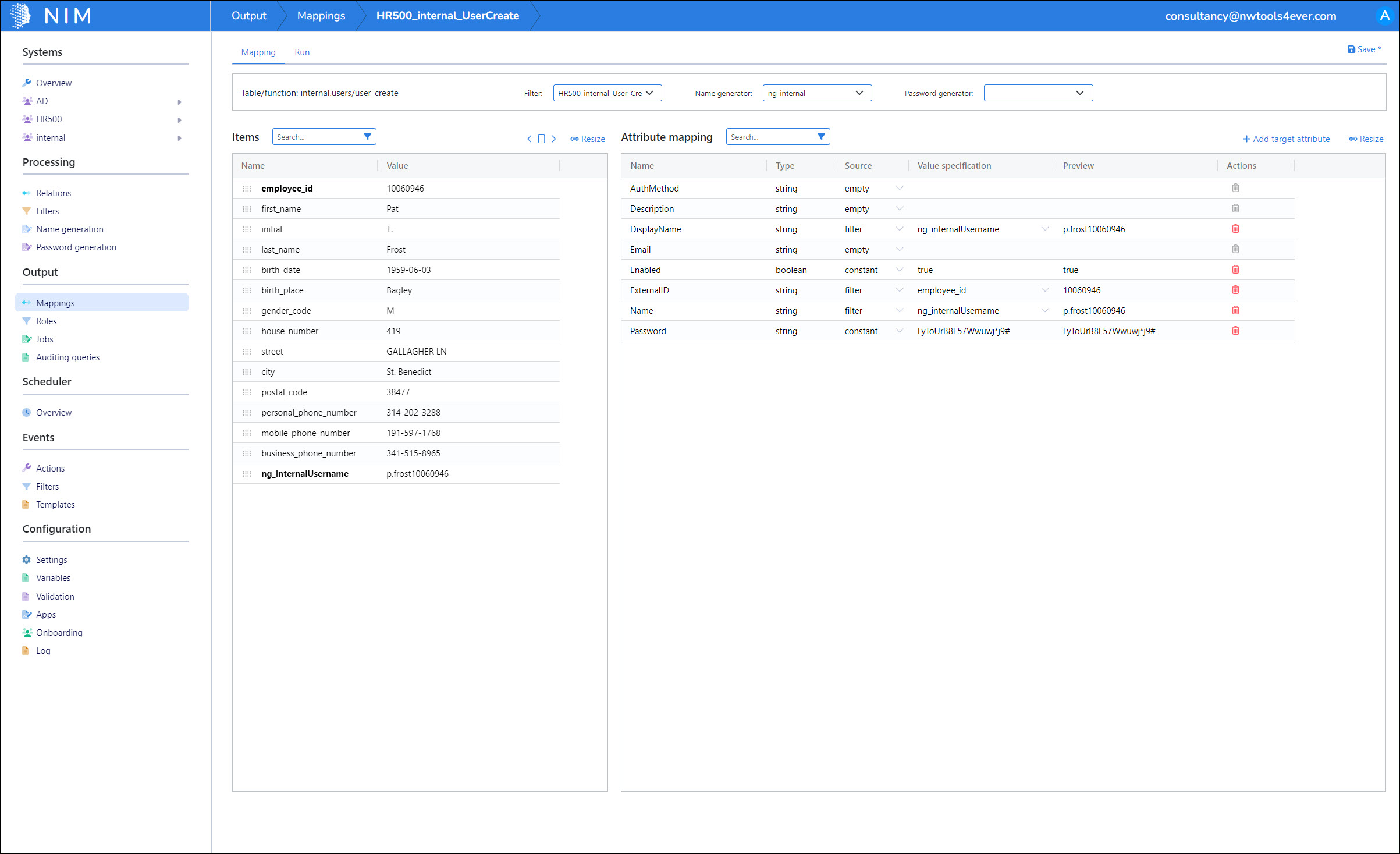The width and height of the screenshot is (1400, 854).
Task: Delete the Enabled attribute row
Action: coord(1235,270)
